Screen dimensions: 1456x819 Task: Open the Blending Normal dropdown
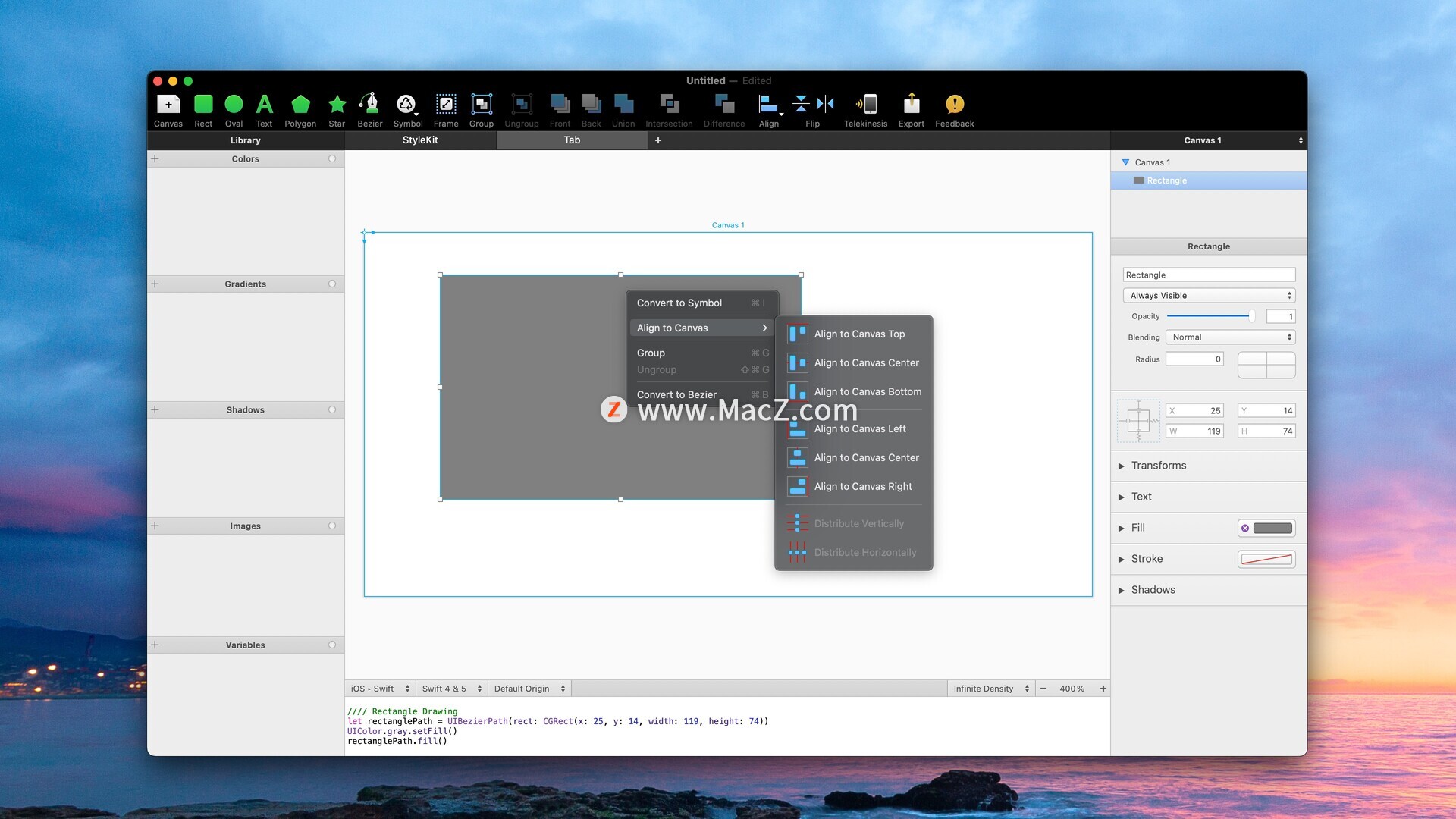(x=1230, y=337)
